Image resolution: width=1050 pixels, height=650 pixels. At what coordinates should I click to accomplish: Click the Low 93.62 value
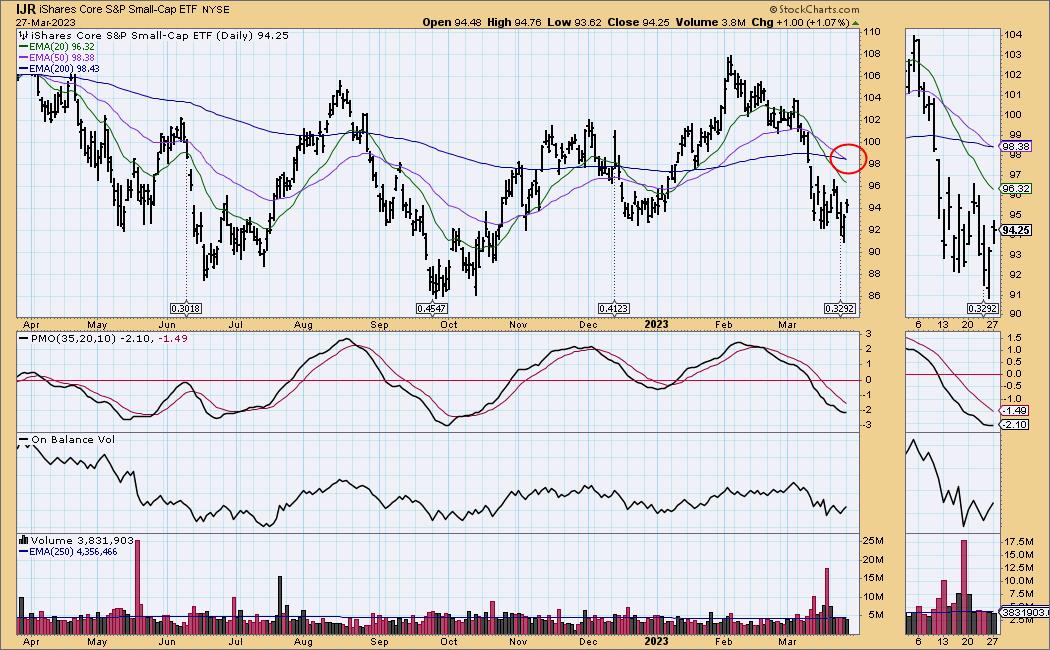[574, 22]
